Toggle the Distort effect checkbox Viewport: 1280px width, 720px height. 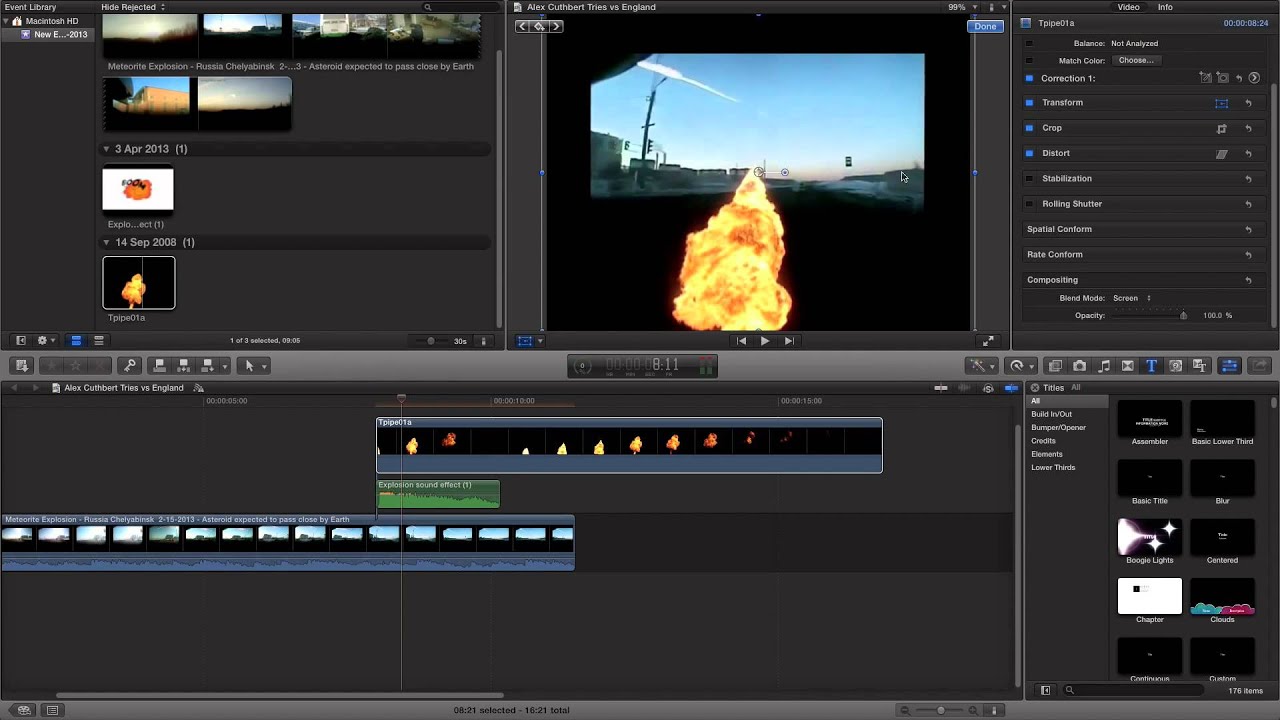click(x=1029, y=153)
